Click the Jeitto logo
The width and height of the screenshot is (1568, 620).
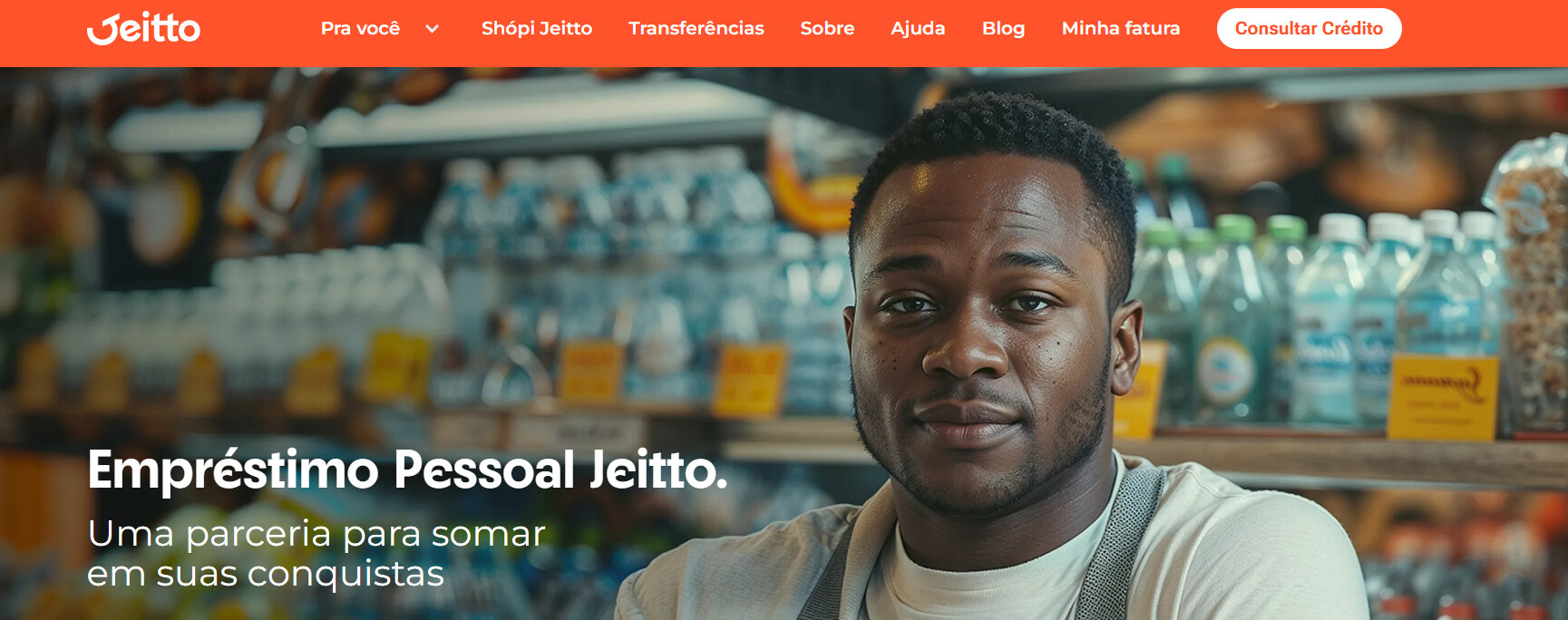pyautogui.click(x=143, y=28)
